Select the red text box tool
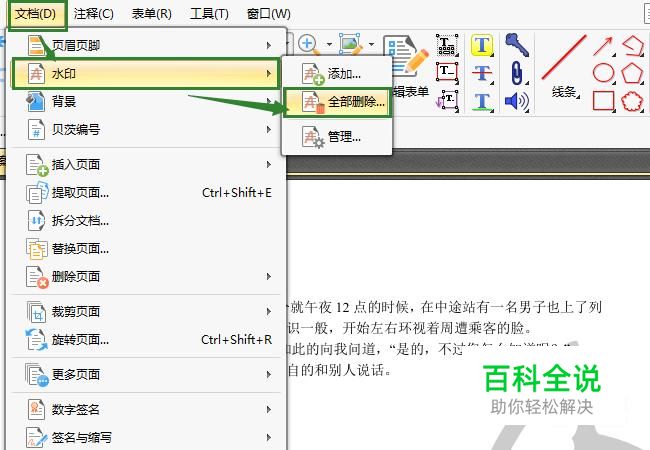 [x=447, y=73]
